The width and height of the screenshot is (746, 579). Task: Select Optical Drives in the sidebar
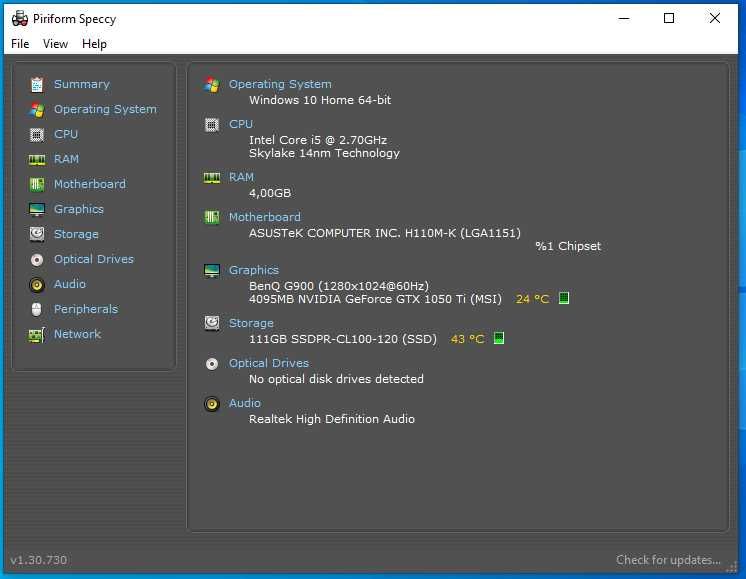[94, 259]
